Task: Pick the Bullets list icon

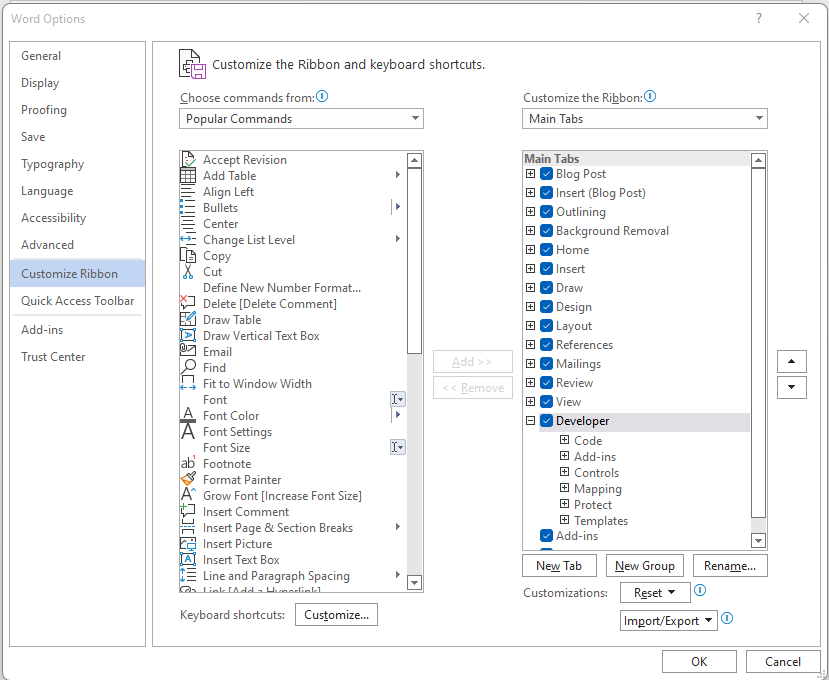Action: (x=188, y=207)
